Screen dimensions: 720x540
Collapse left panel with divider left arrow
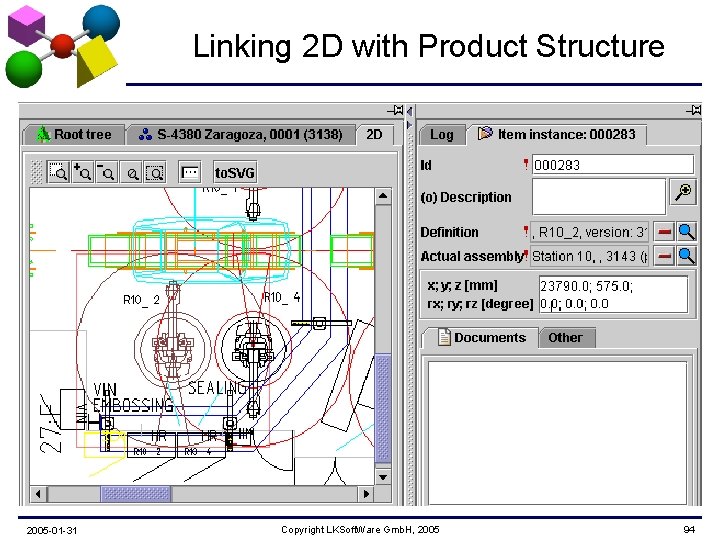tap(409, 111)
